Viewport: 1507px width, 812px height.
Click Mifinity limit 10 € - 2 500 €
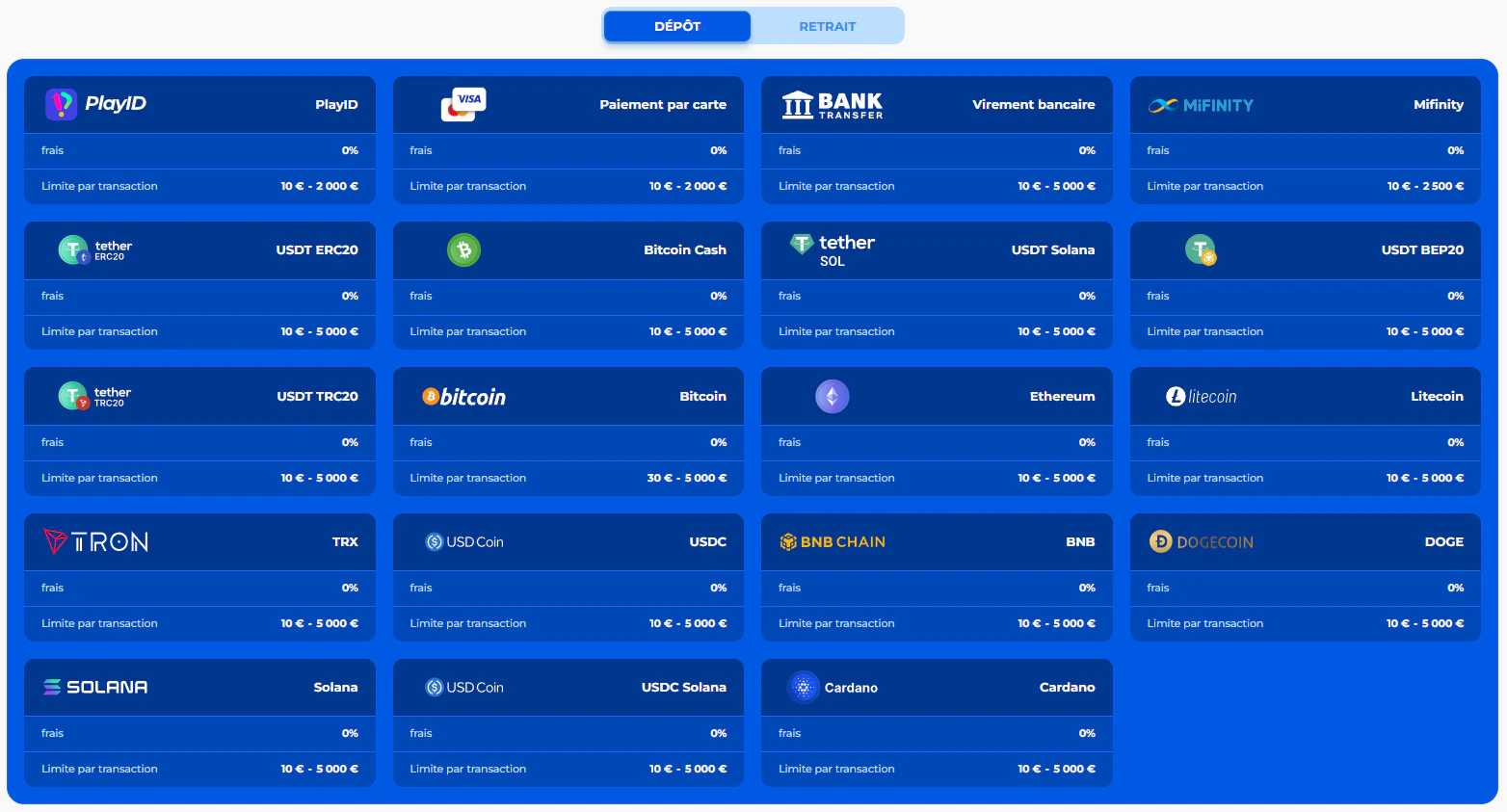(x=1425, y=186)
